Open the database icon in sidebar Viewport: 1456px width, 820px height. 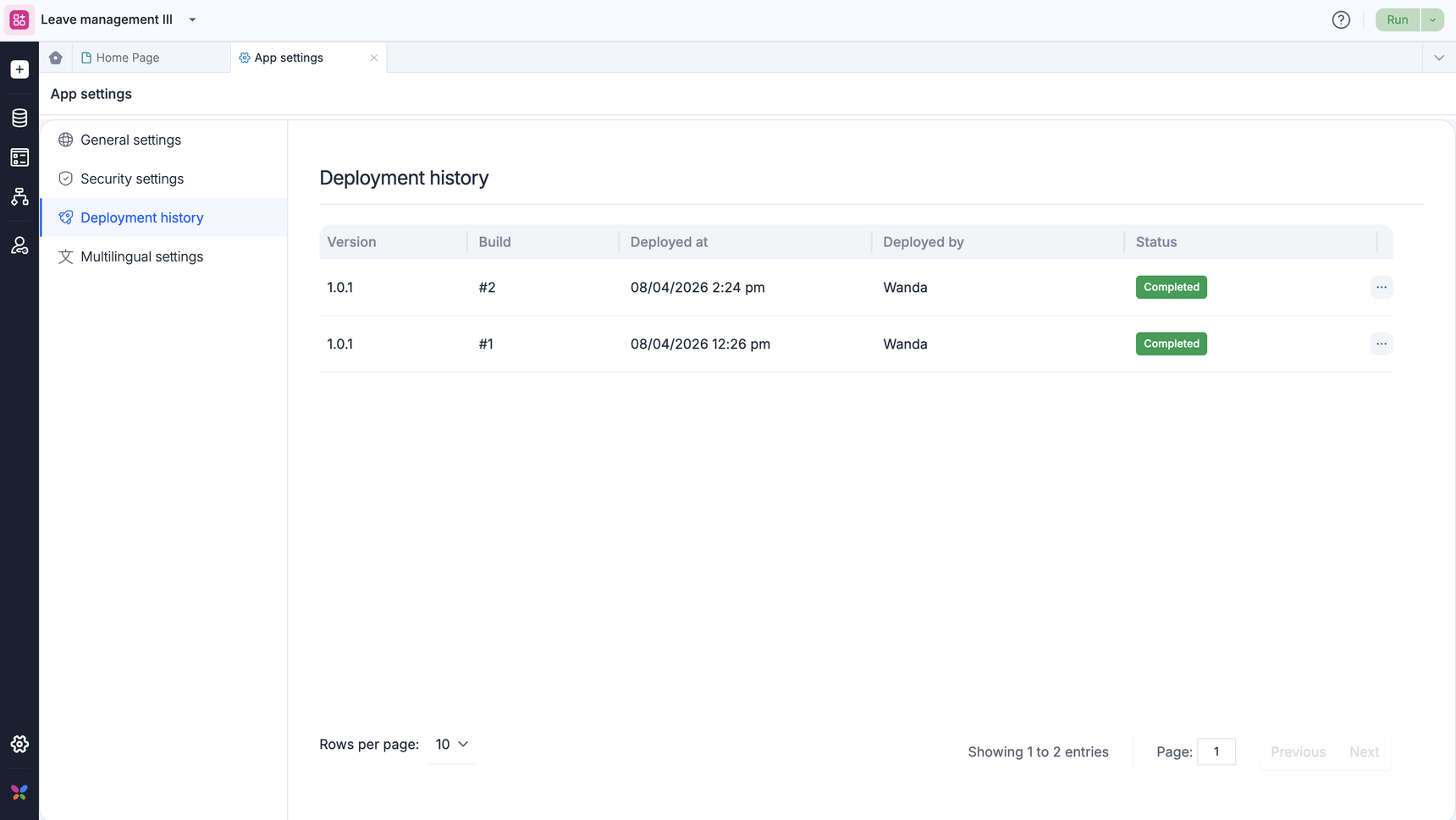(19, 118)
